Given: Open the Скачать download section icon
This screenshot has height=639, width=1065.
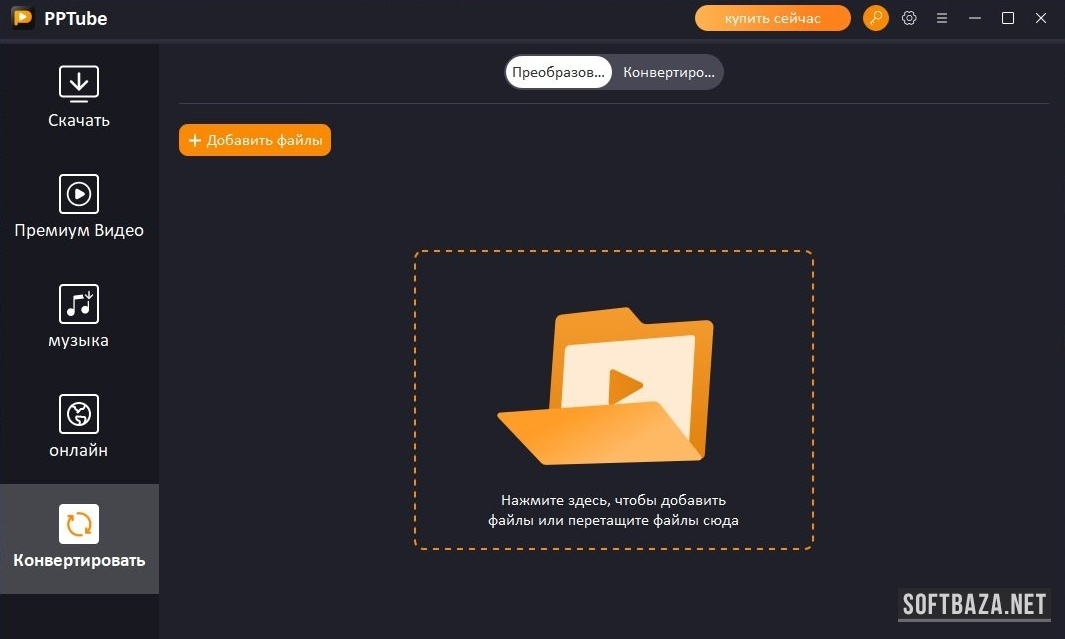Looking at the screenshot, I should click(79, 84).
